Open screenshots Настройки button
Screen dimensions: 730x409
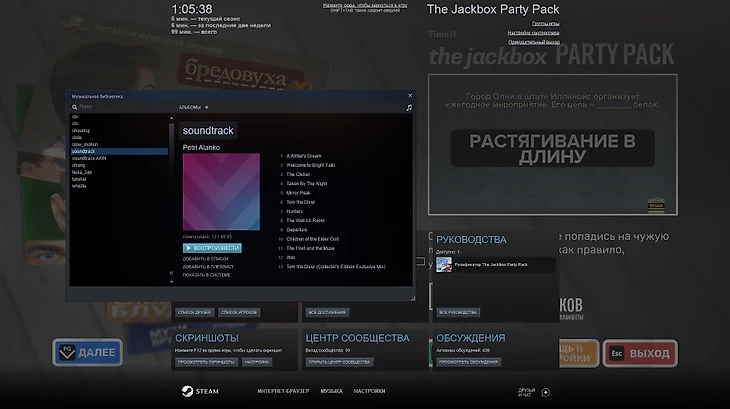coord(257,362)
